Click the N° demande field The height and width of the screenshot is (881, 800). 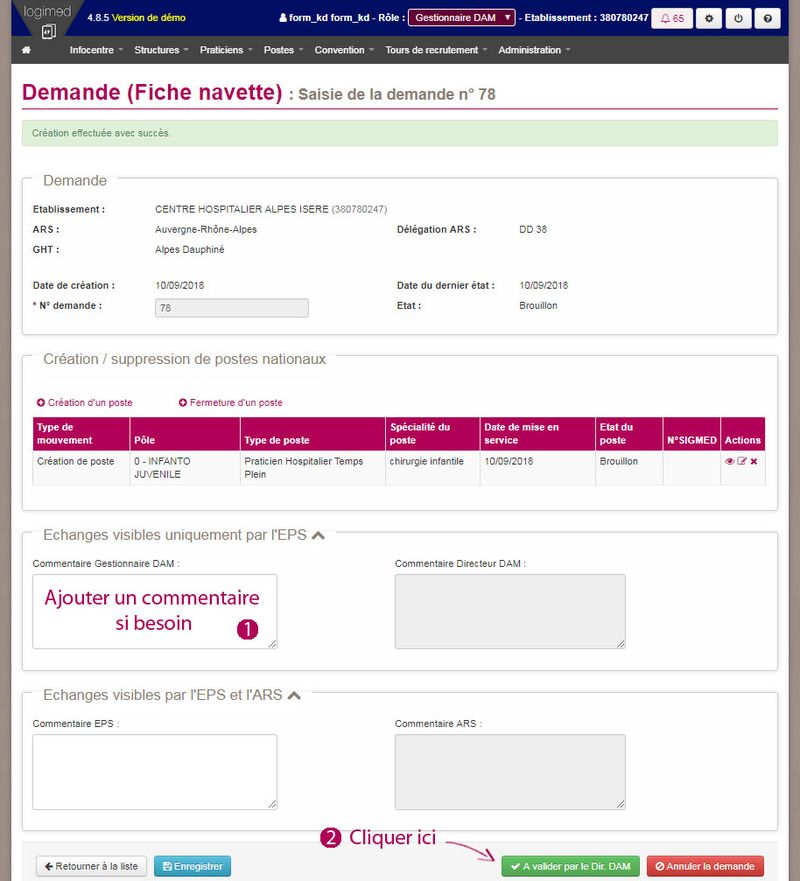point(231,308)
